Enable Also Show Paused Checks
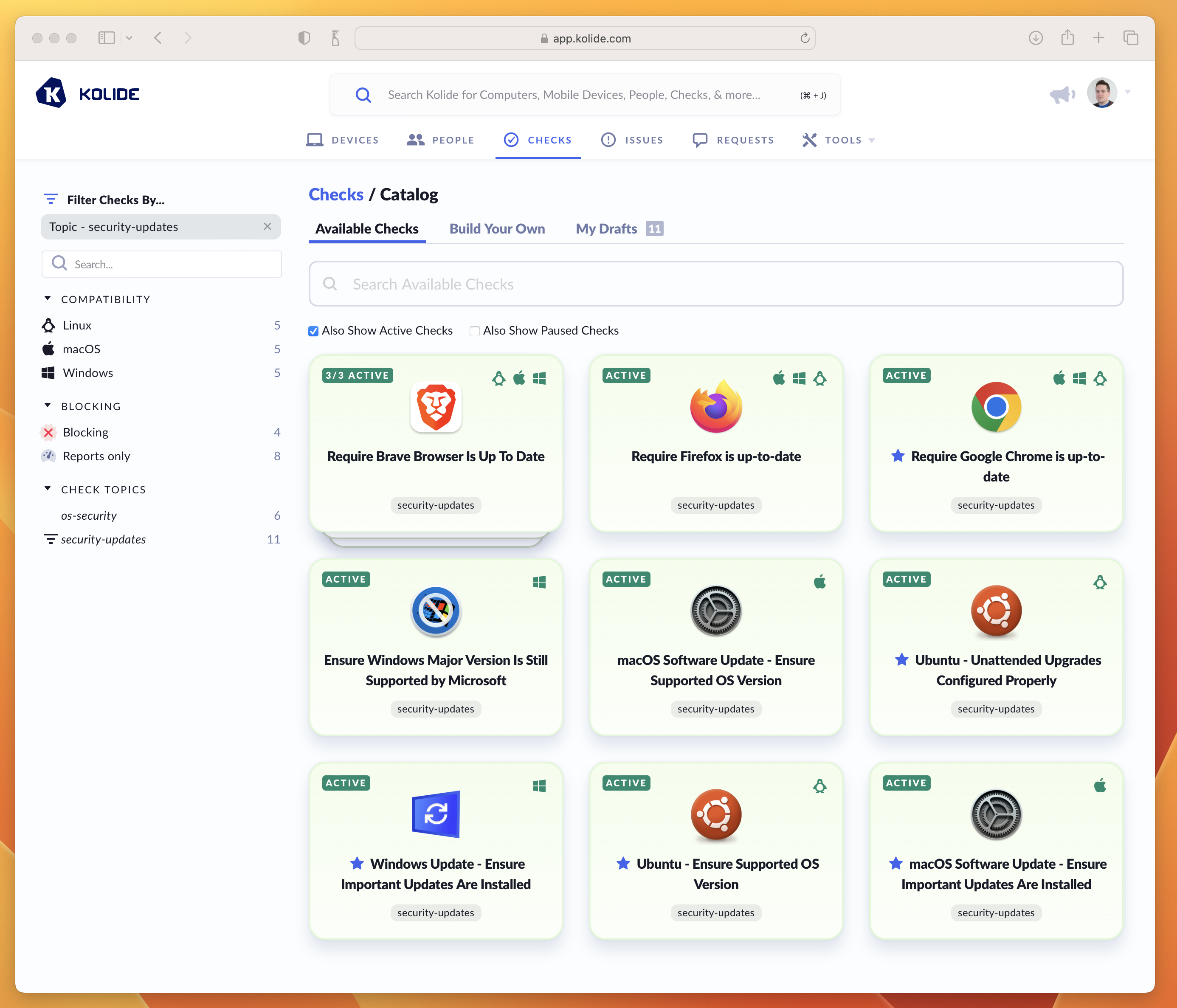Image resolution: width=1177 pixels, height=1008 pixels. click(x=475, y=331)
